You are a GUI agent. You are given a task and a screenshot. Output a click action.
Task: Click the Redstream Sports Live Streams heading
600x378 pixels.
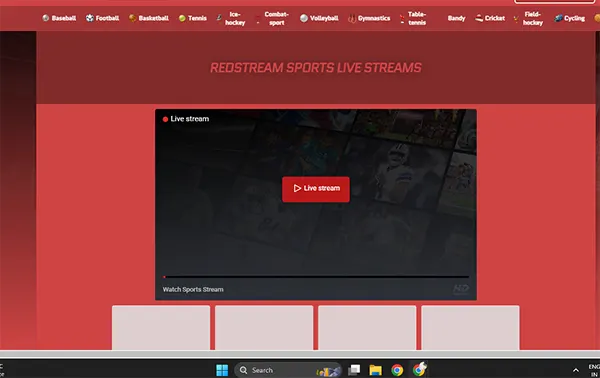click(316, 68)
